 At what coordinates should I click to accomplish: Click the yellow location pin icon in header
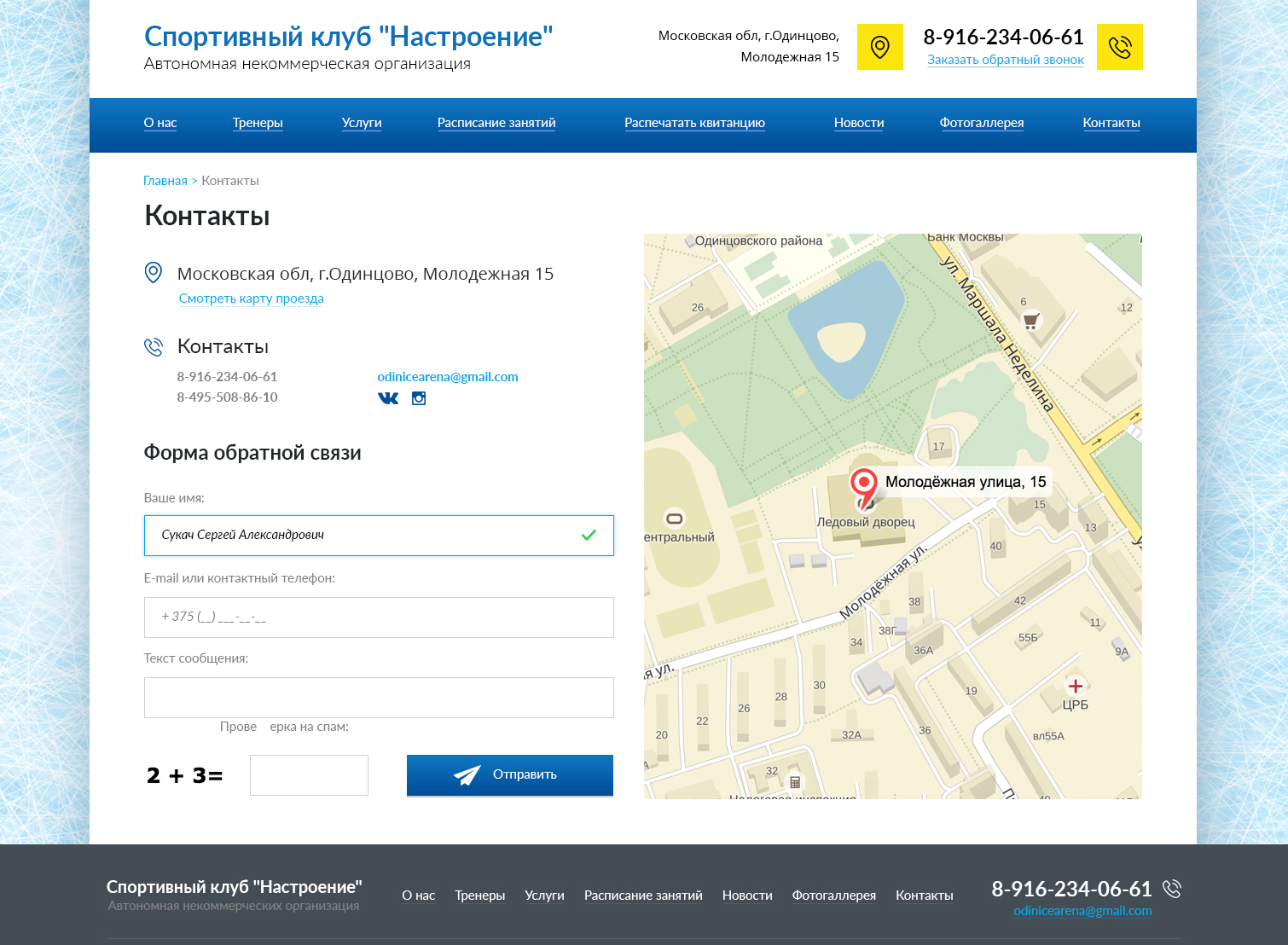(x=879, y=47)
